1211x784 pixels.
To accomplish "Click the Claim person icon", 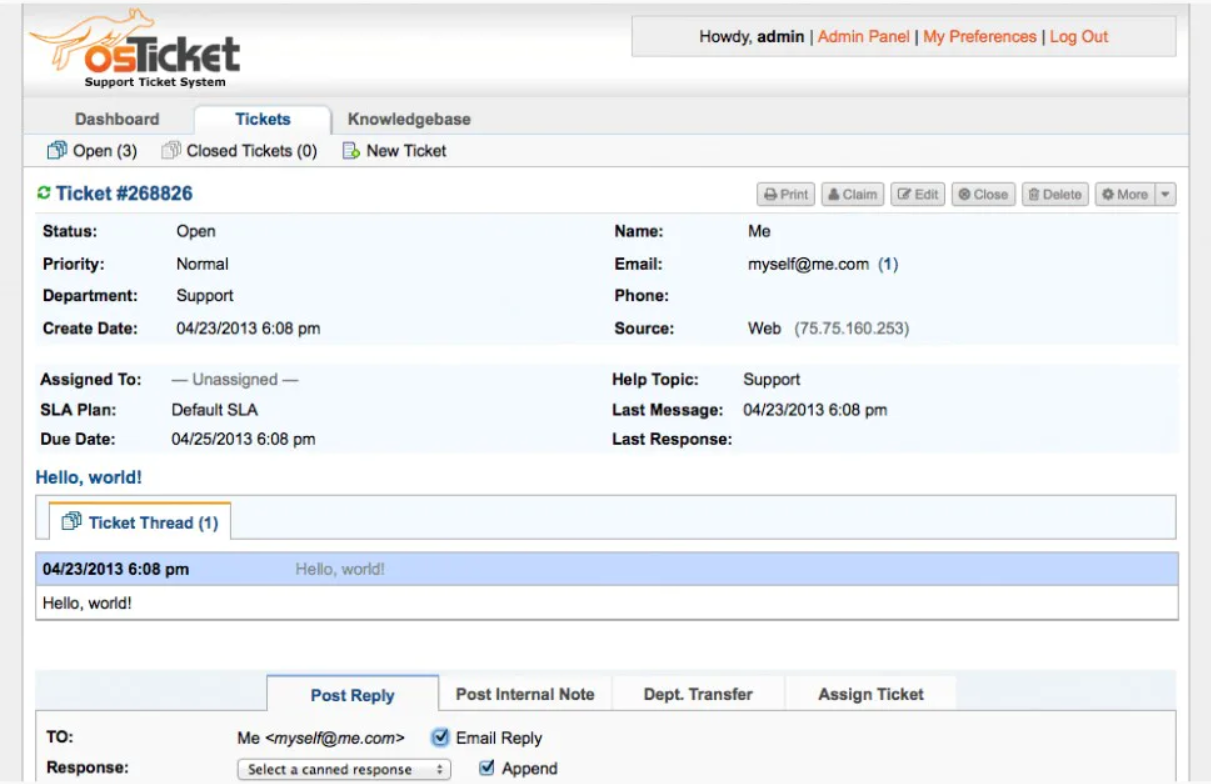I will (x=835, y=194).
